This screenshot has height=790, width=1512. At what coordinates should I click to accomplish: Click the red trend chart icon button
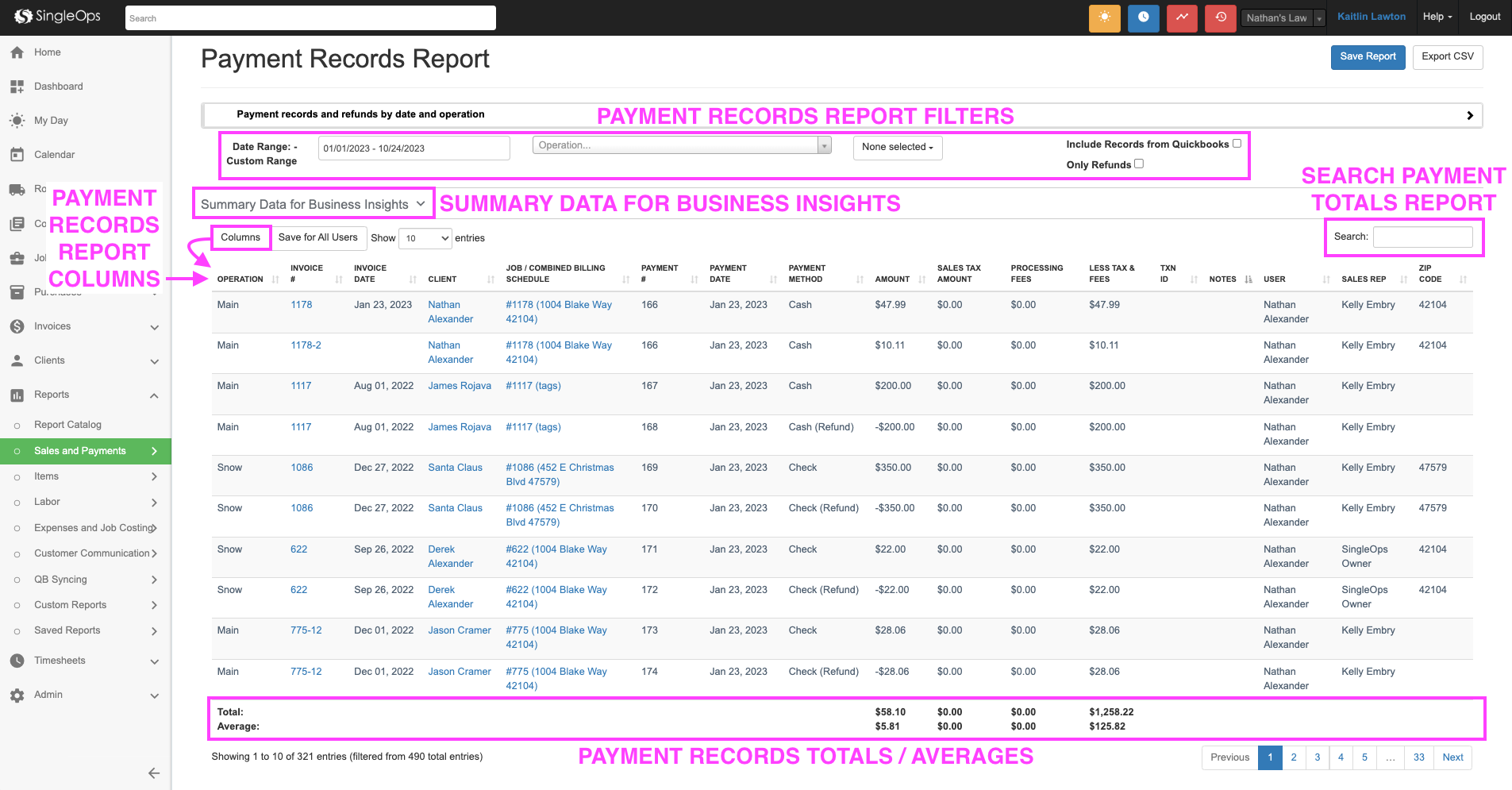1182,17
